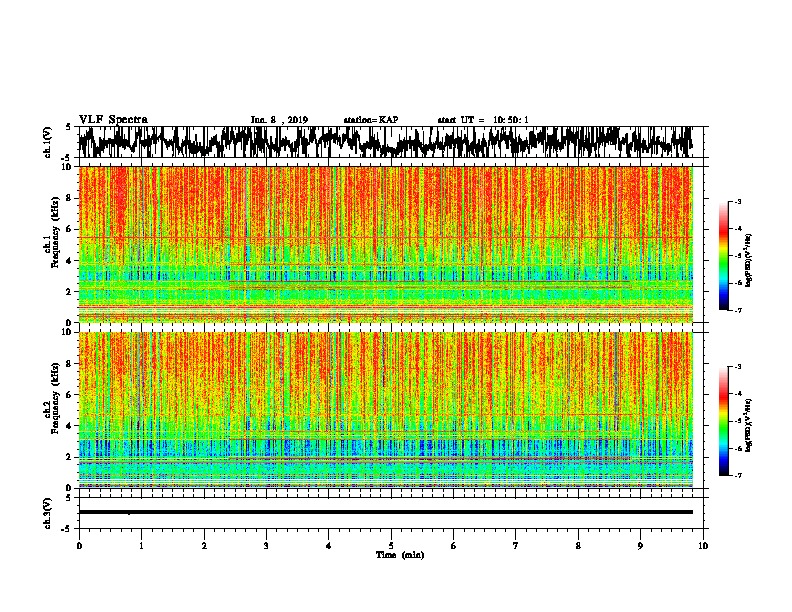Click time axis tick label "5"
The width and height of the screenshot is (792, 612).
(391, 546)
